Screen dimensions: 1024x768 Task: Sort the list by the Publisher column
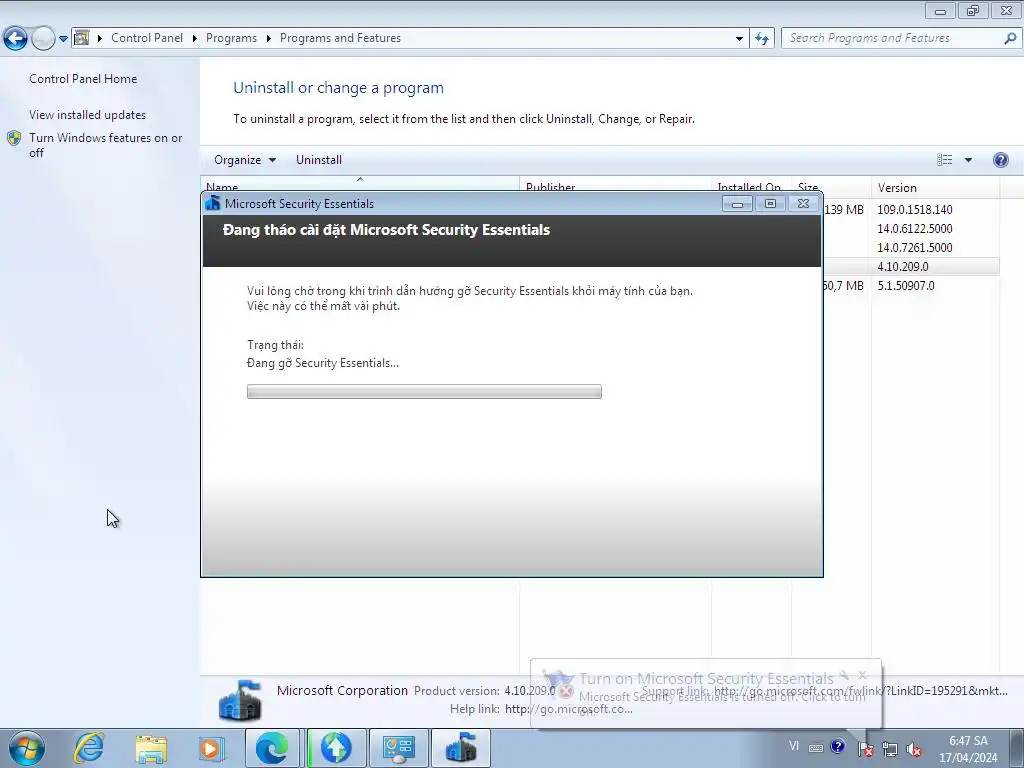coord(615,184)
